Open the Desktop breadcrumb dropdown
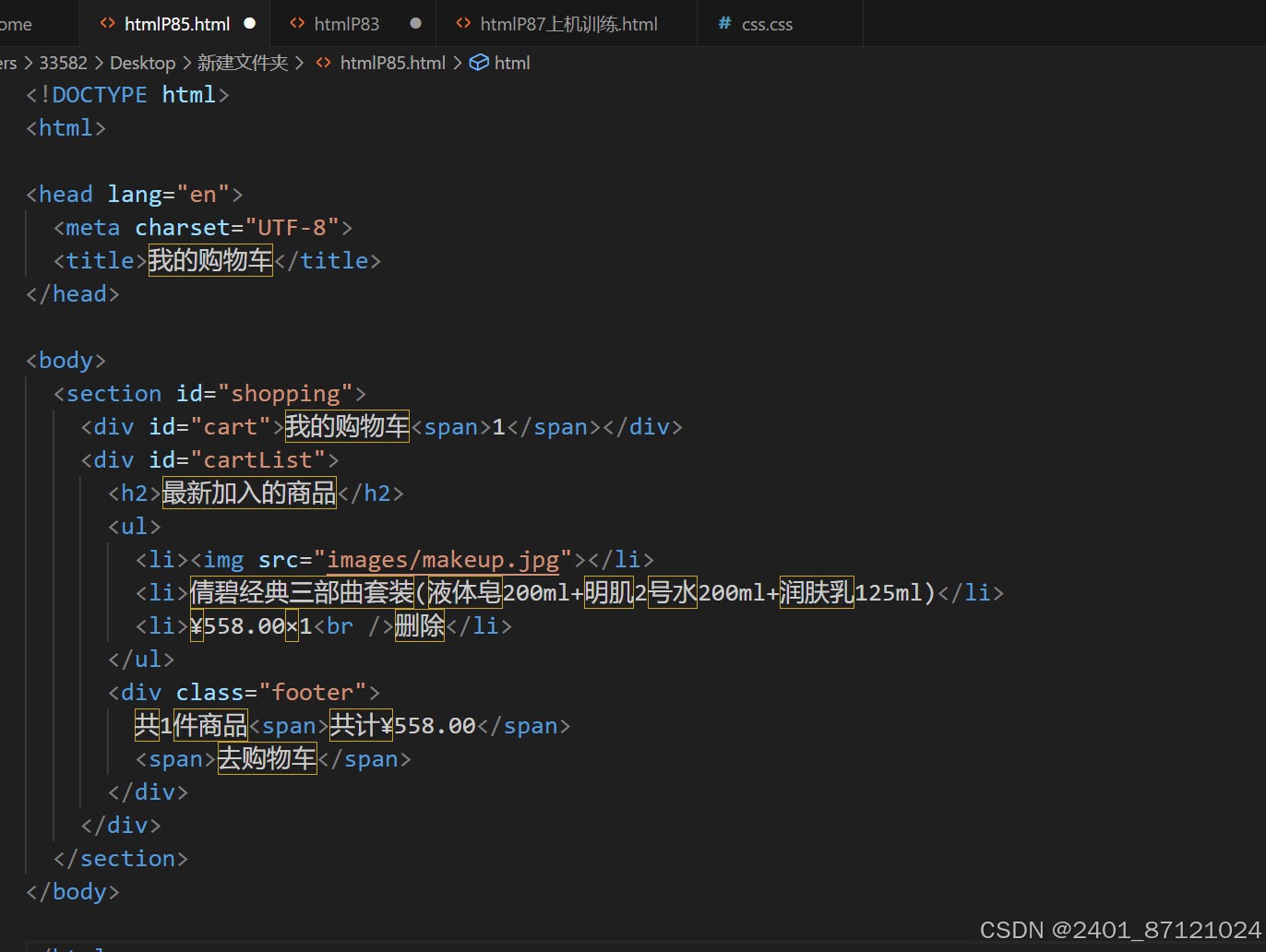Screen dimensions: 1266x952 (142, 62)
